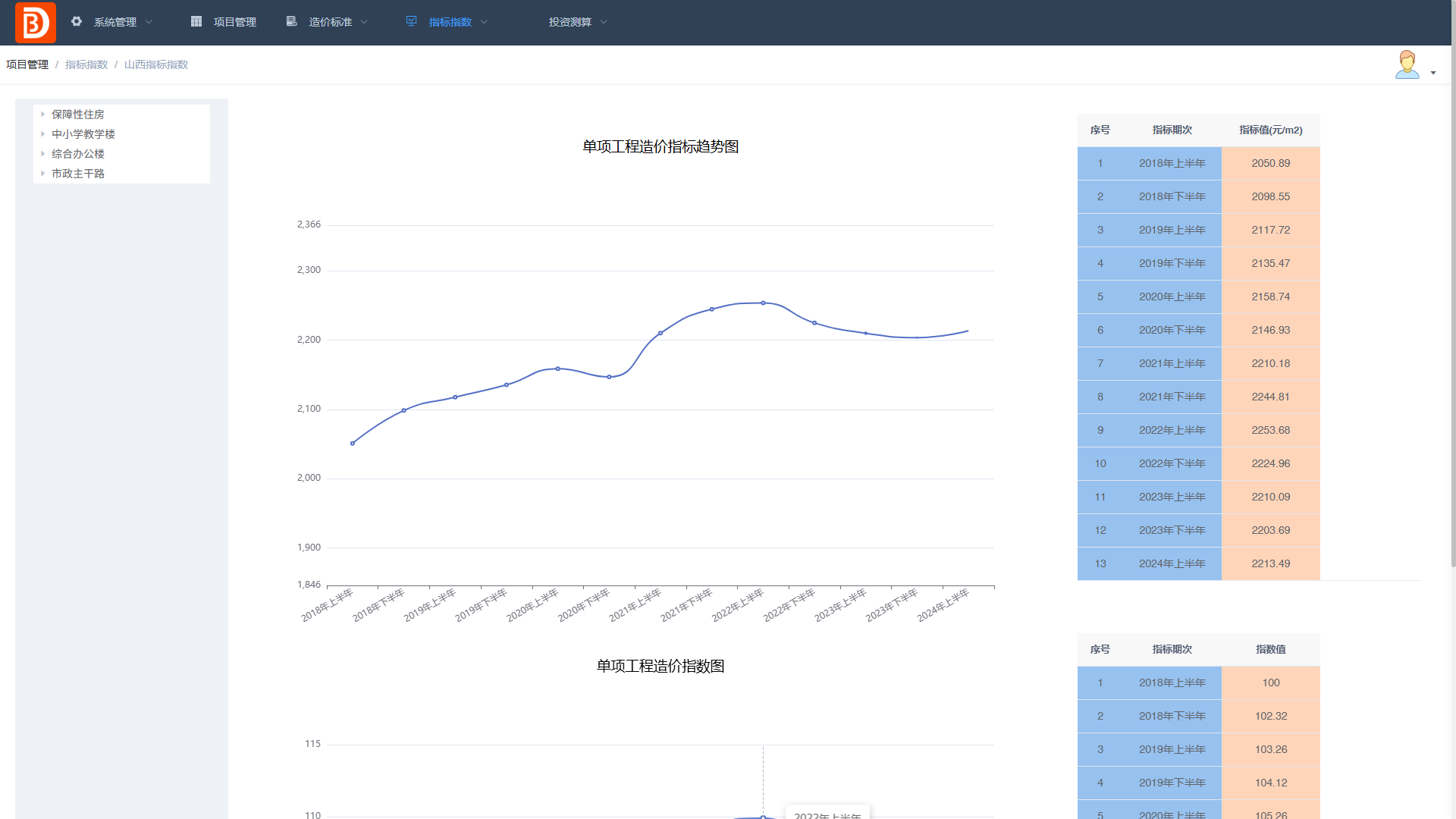Expand the 保障性住房 tree node
Viewport: 1456px width, 819px height.
(43, 115)
